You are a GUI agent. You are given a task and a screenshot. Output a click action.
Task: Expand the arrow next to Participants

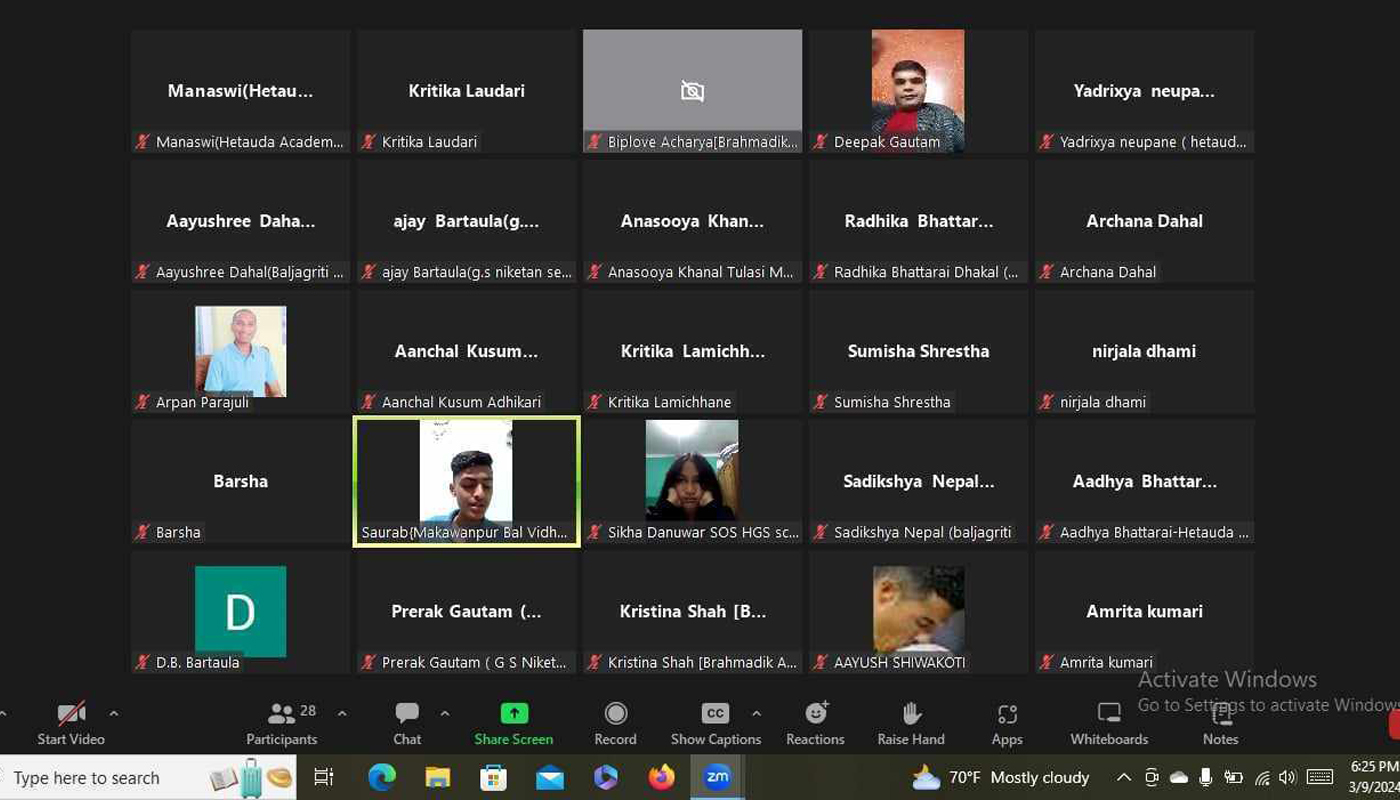coord(342,713)
